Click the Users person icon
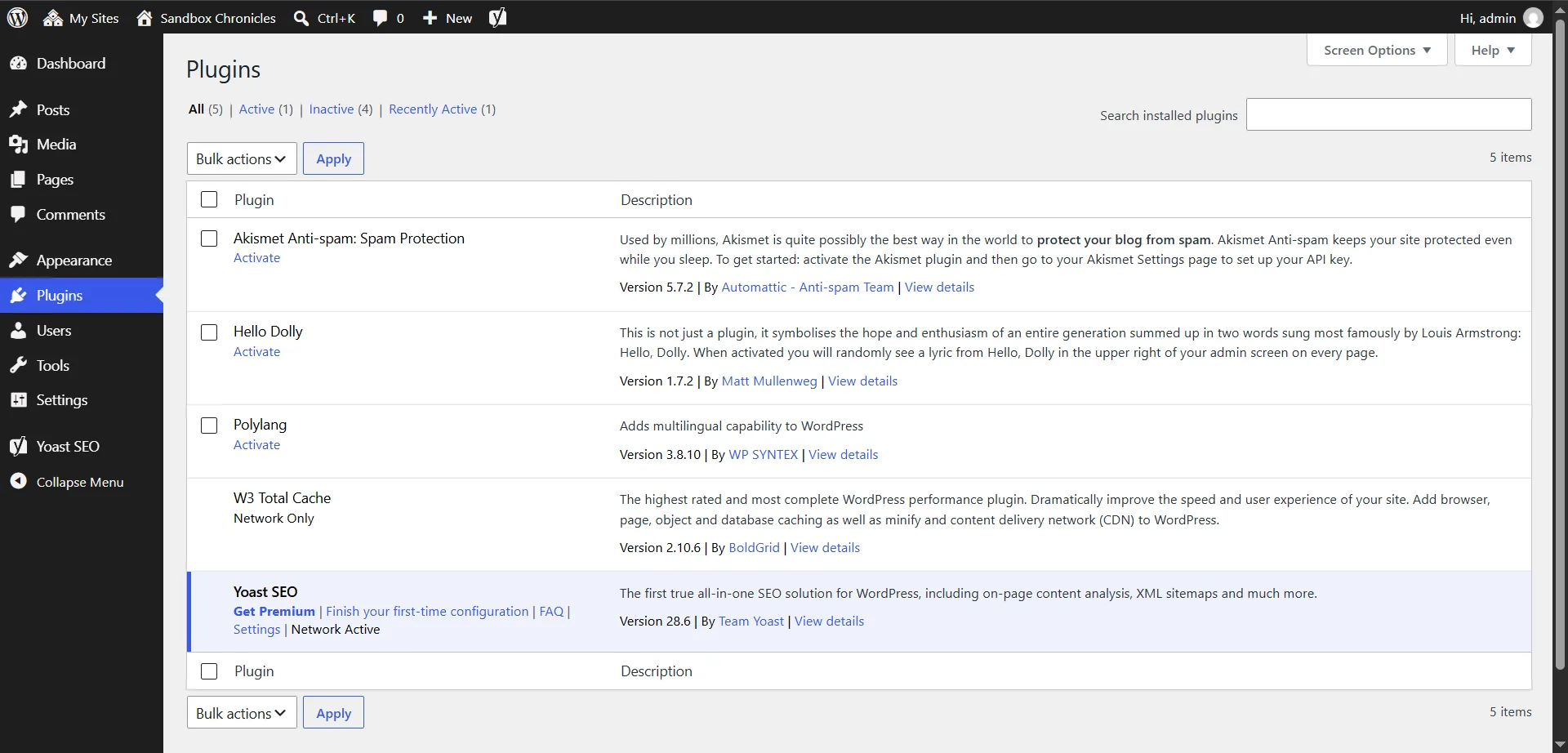The image size is (1568, 753). [18, 331]
